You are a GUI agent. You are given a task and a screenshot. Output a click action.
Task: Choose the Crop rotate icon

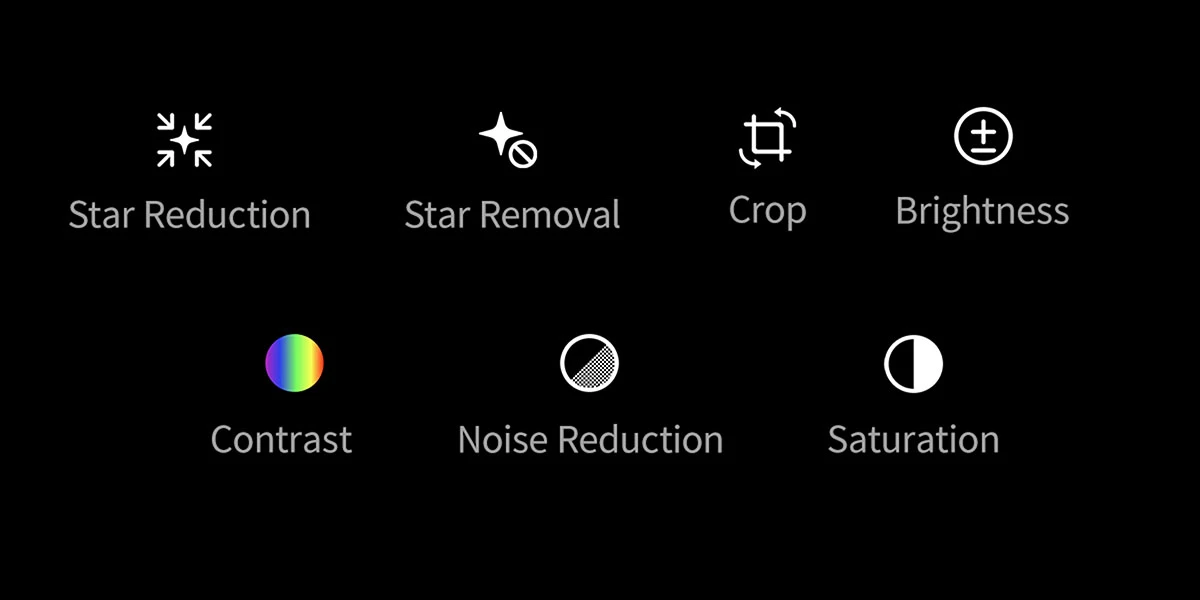(767, 139)
